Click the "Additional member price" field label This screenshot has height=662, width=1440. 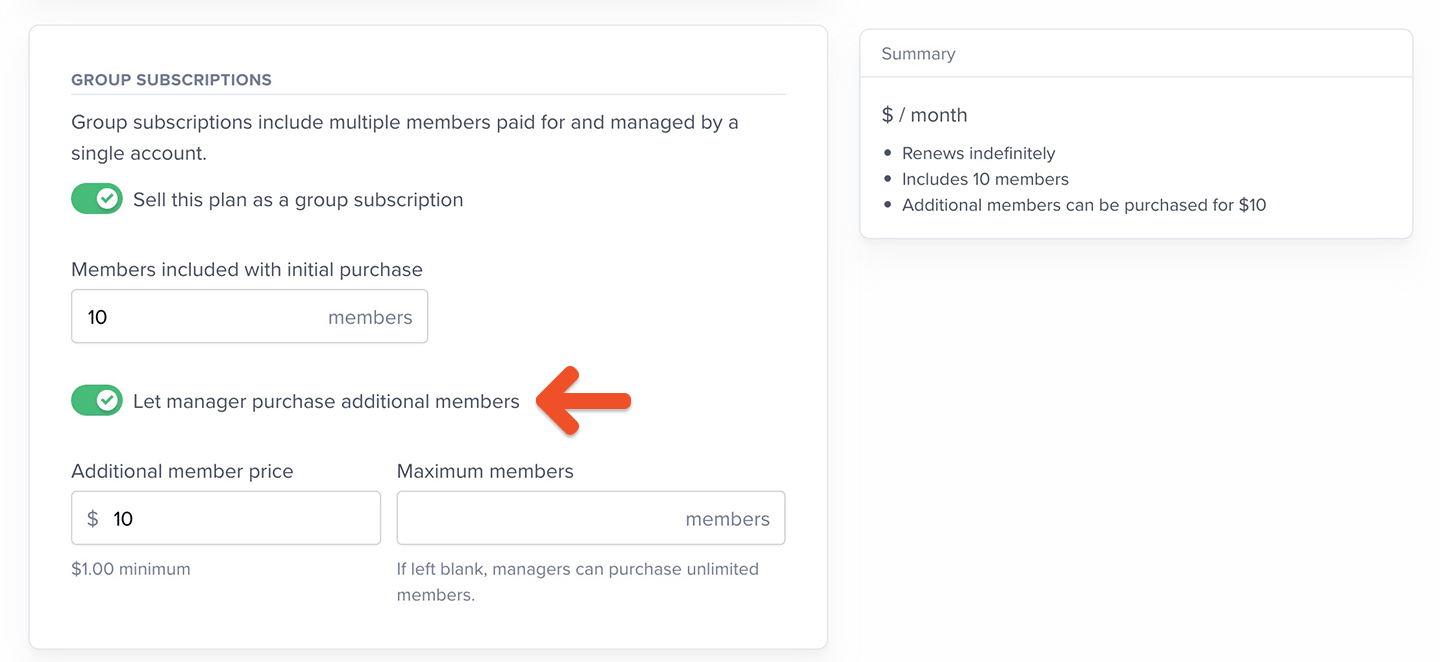[182, 471]
